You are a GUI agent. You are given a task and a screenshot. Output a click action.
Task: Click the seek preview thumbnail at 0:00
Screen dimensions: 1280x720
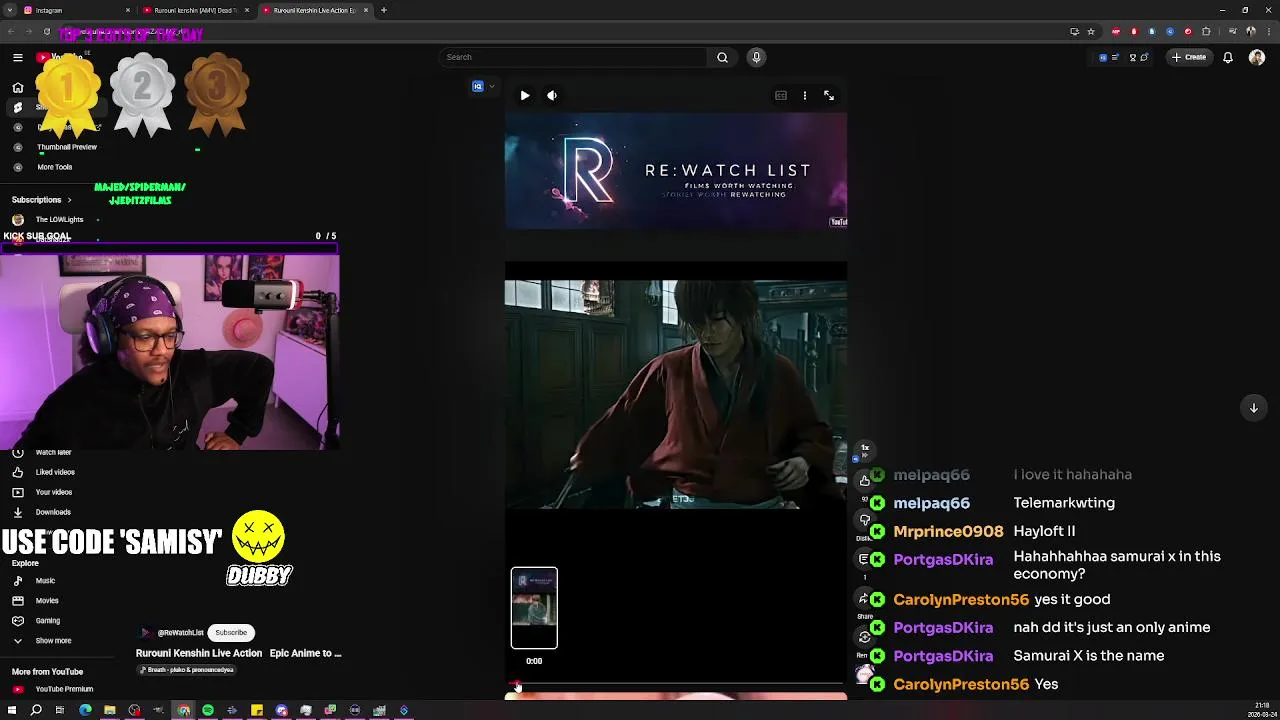(x=534, y=608)
